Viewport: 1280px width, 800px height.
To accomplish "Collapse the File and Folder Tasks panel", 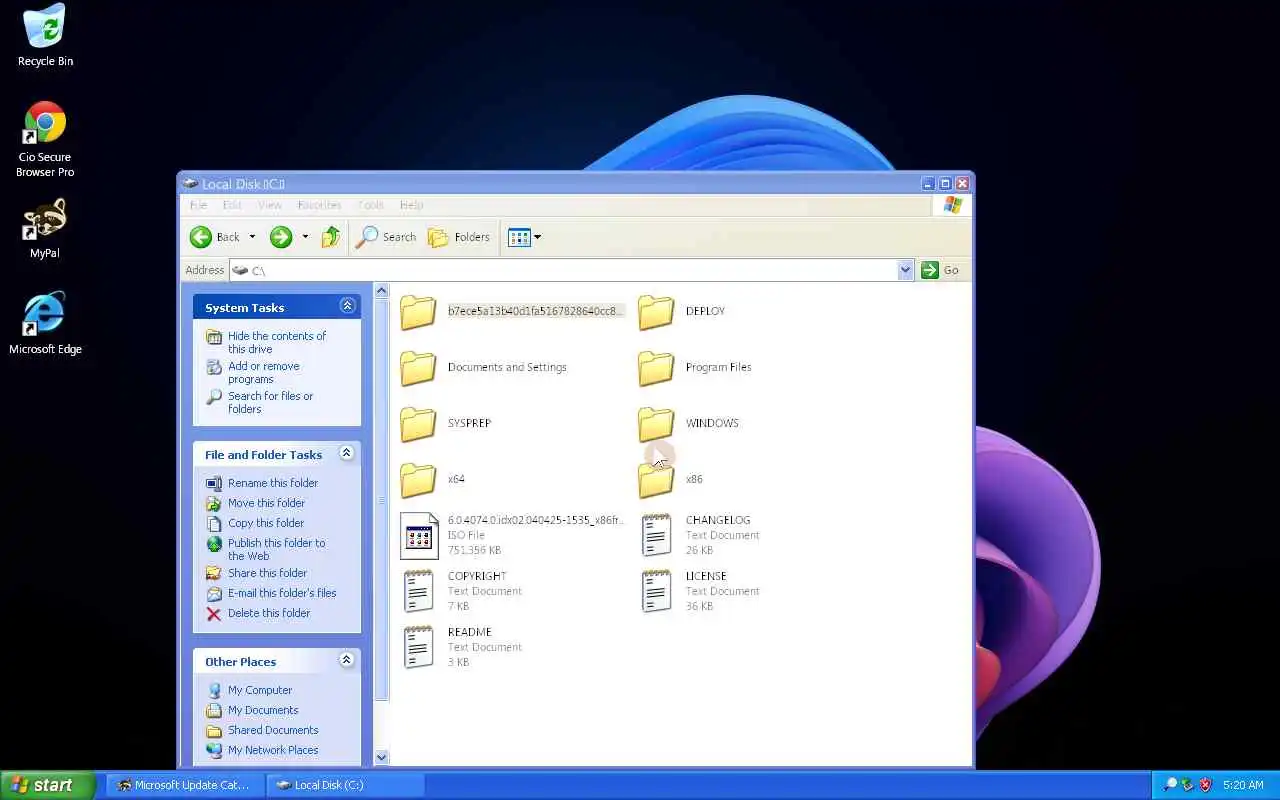I will pyautogui.click(x=347, y=453).
